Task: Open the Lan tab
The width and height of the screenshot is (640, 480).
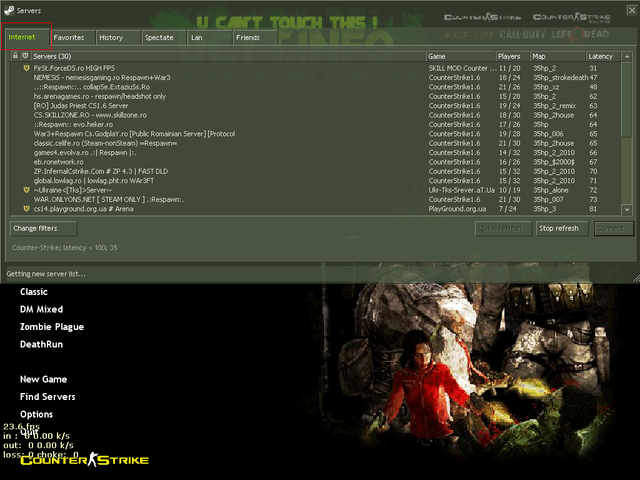Action: [x=209, y=38]
